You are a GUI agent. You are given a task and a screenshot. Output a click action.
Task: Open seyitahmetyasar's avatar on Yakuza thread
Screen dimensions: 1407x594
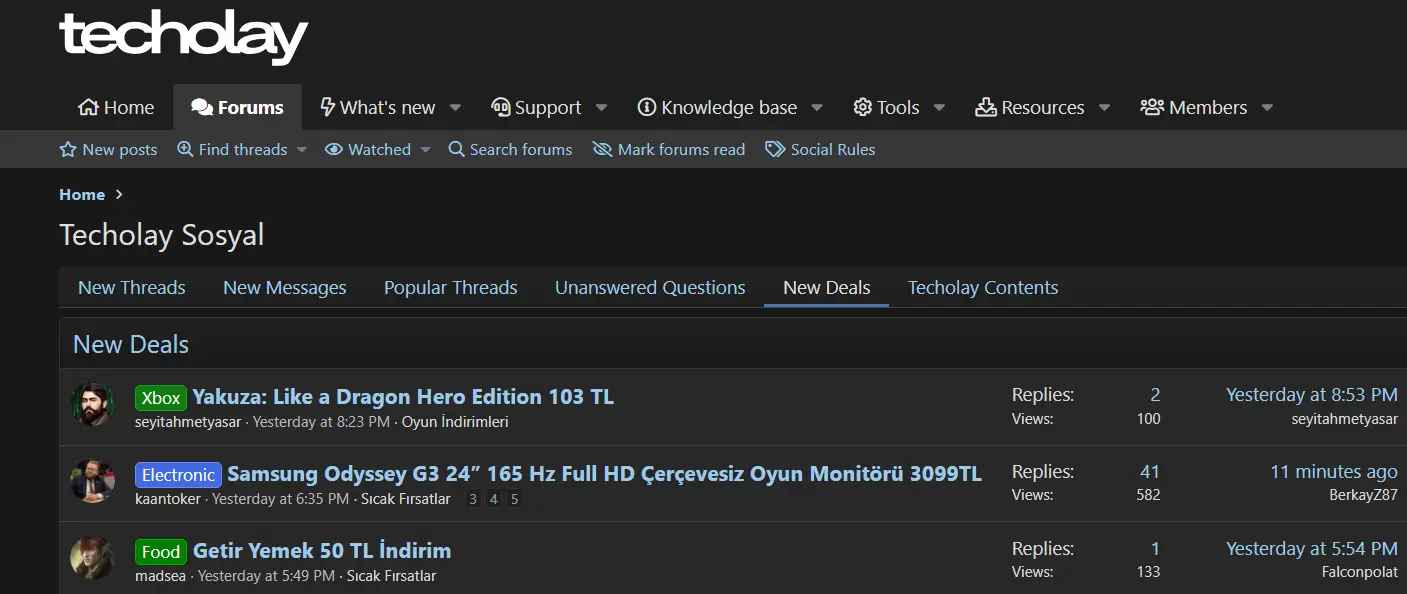click(x=92, y=404)
